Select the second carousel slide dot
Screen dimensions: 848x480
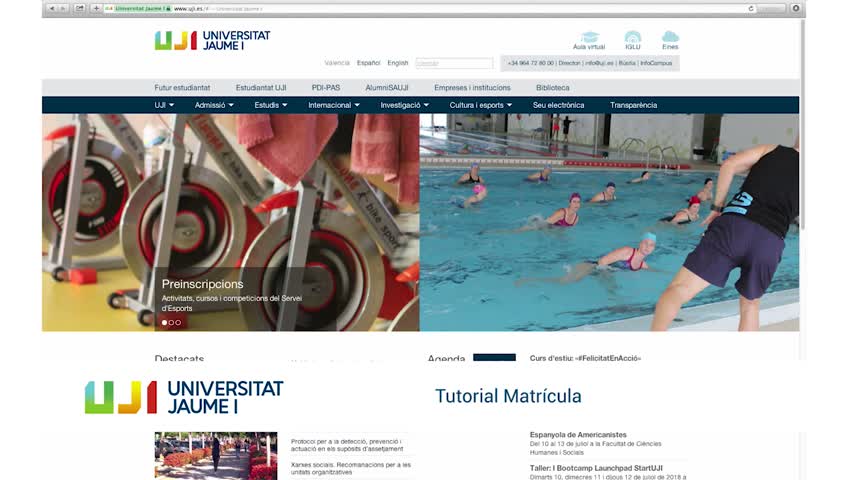pos(171,323)
